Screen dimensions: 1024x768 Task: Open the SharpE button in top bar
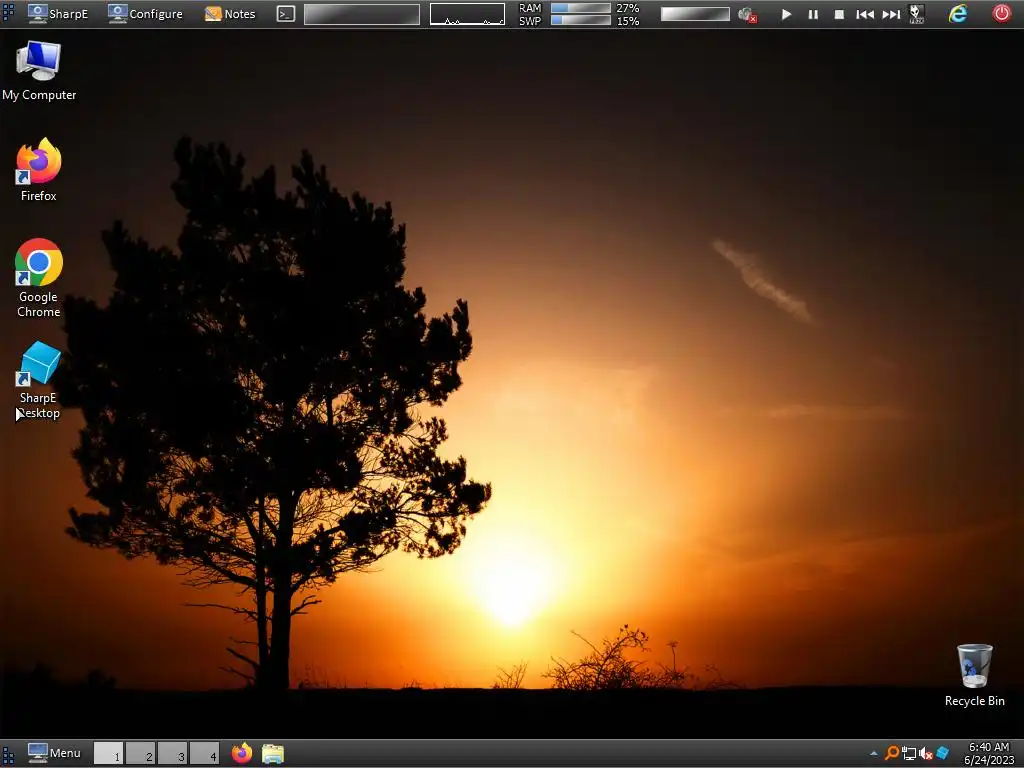coord(57,14)
